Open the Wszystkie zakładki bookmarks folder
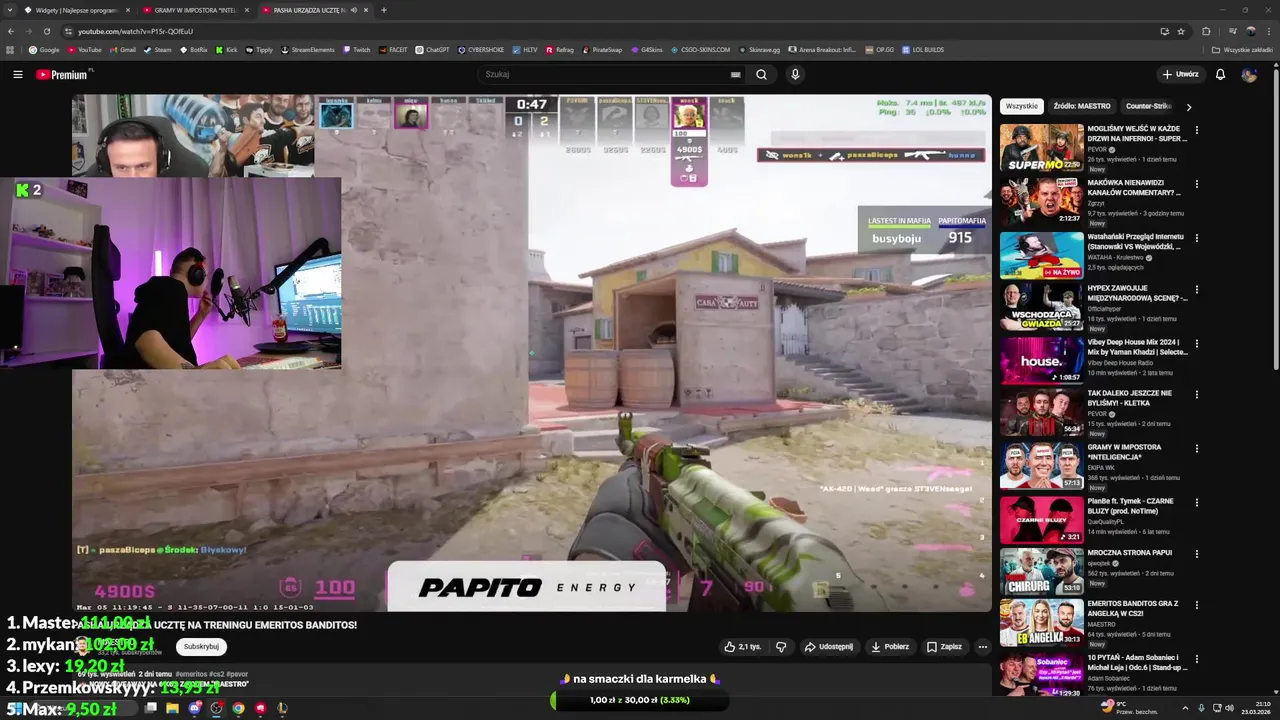 click(1242, 49)
